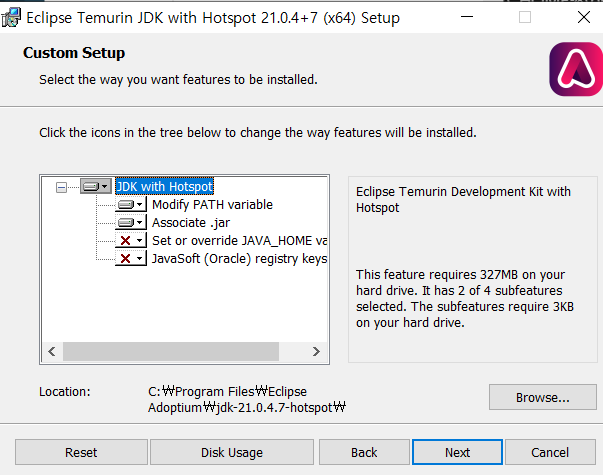This screenshot has height=475, width=603.
Task: Collapse the JDK with Hotspot tree node
Action: tap(61, 187)
